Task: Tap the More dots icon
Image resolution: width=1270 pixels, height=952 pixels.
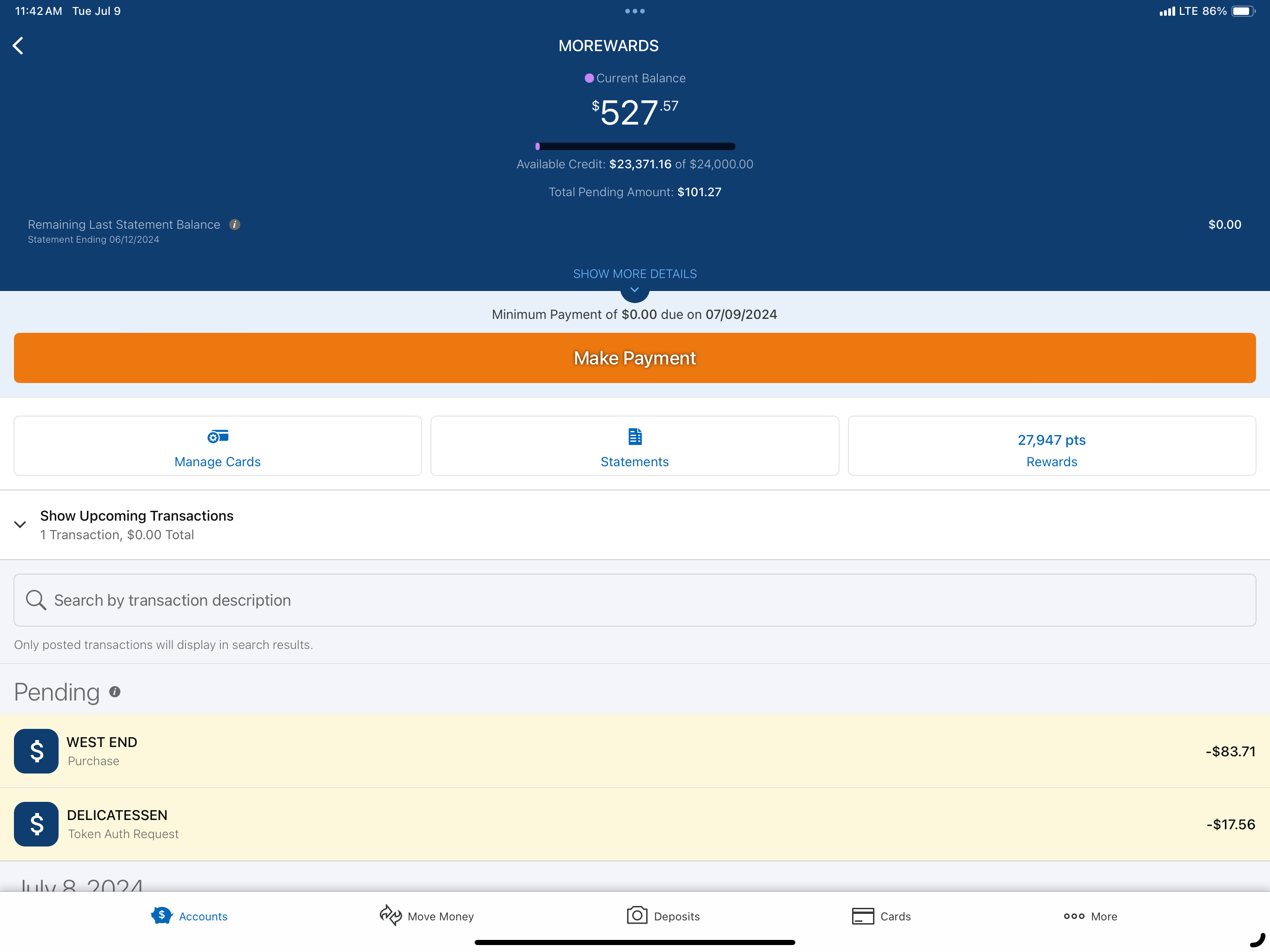Action: click(1074, 916)
